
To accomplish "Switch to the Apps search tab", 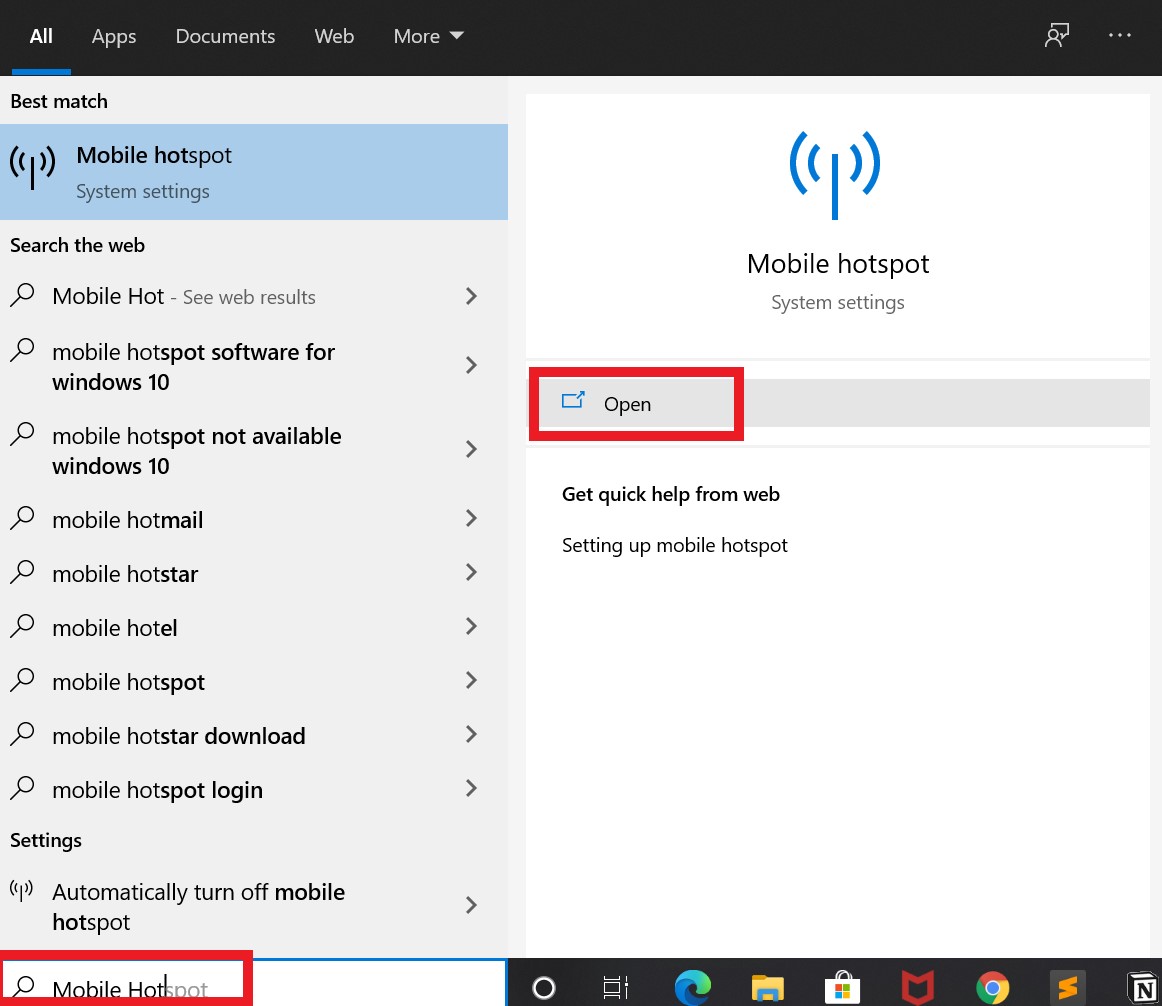I will [113, 36].
